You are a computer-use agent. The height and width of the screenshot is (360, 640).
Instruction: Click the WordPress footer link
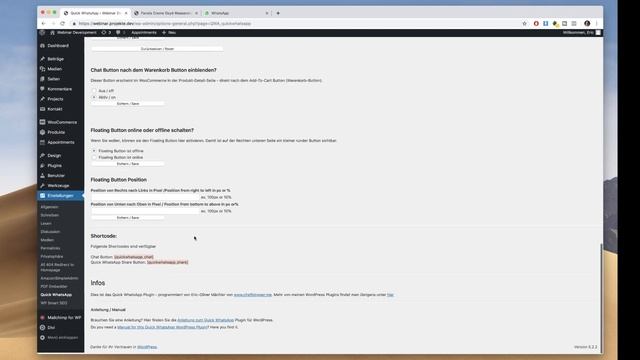click(x=147, y=347)
